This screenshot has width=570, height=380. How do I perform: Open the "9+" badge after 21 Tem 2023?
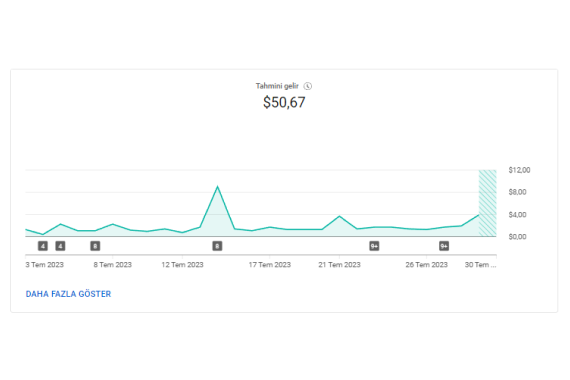tap(374, 246)
